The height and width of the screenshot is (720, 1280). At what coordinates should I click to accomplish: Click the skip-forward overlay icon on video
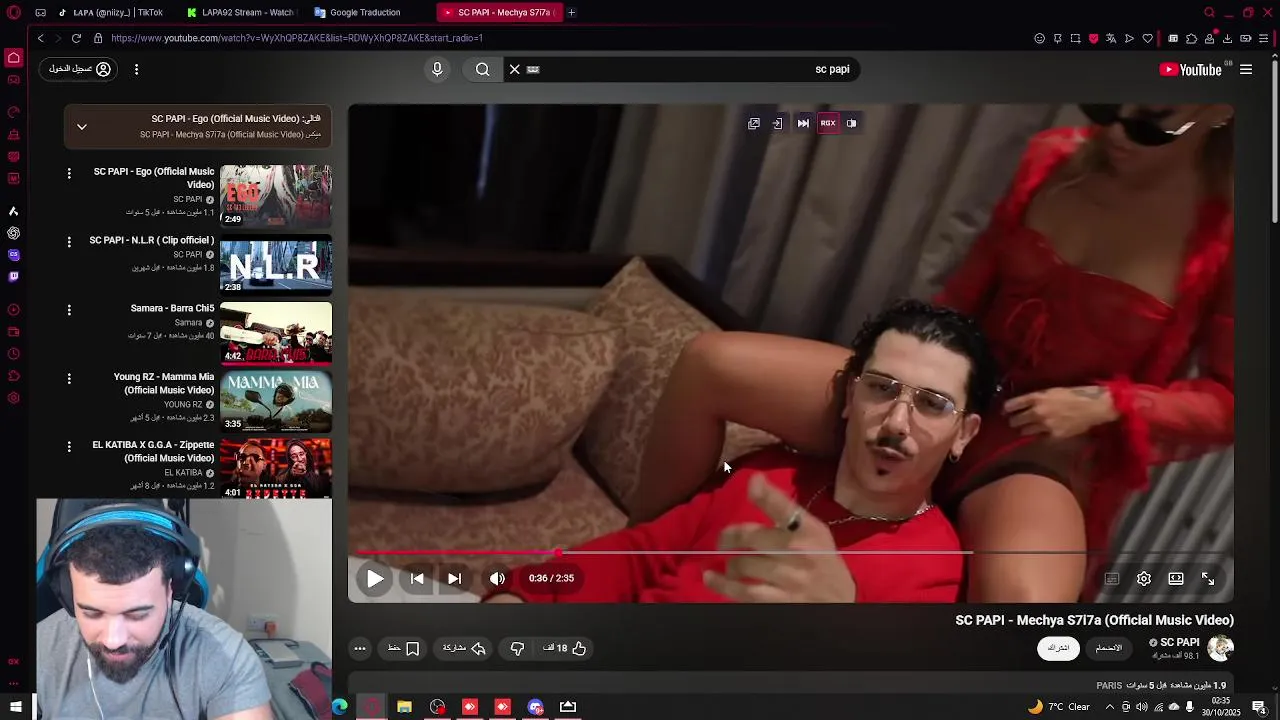pos(803,123)
